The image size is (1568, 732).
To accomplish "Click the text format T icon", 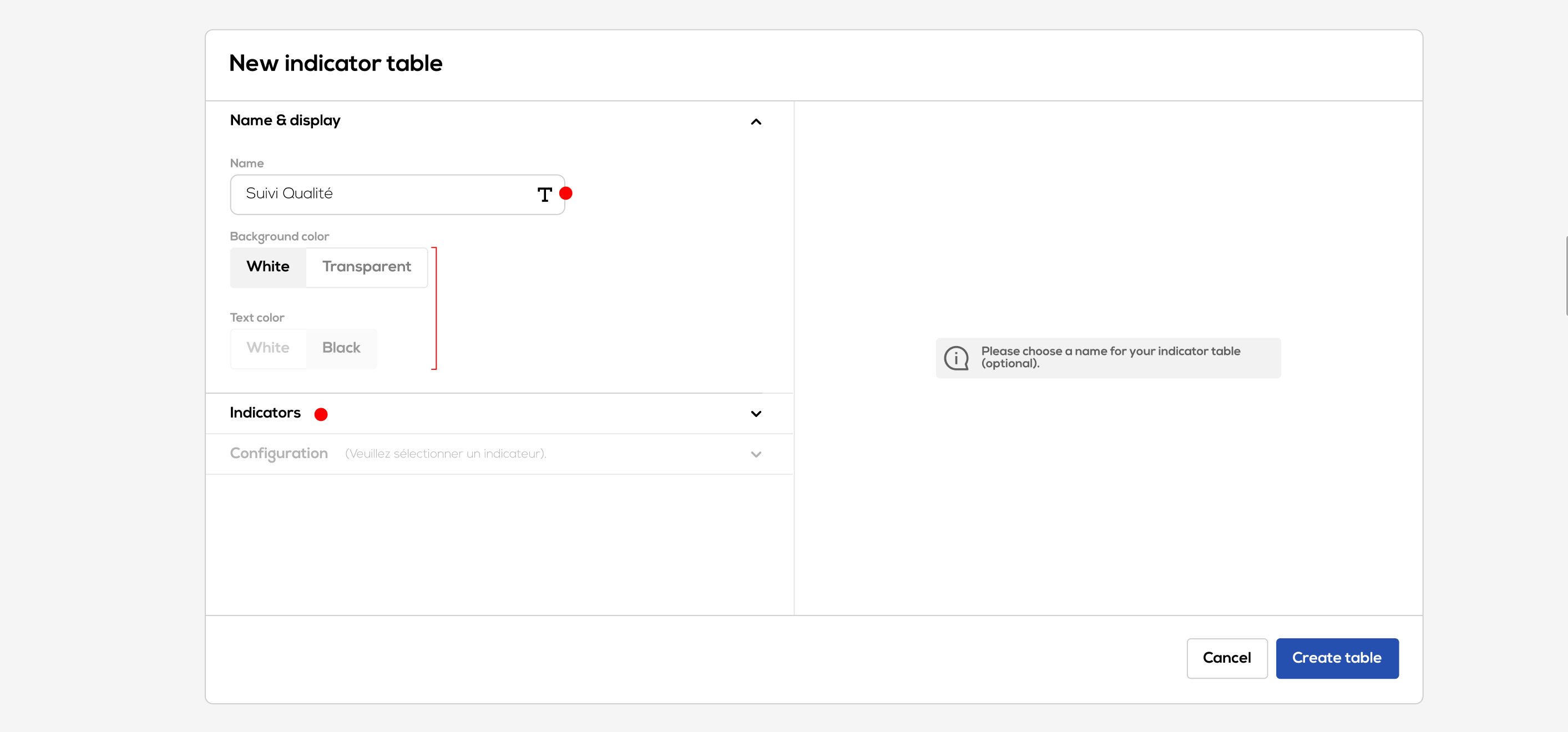I will 544,195.
